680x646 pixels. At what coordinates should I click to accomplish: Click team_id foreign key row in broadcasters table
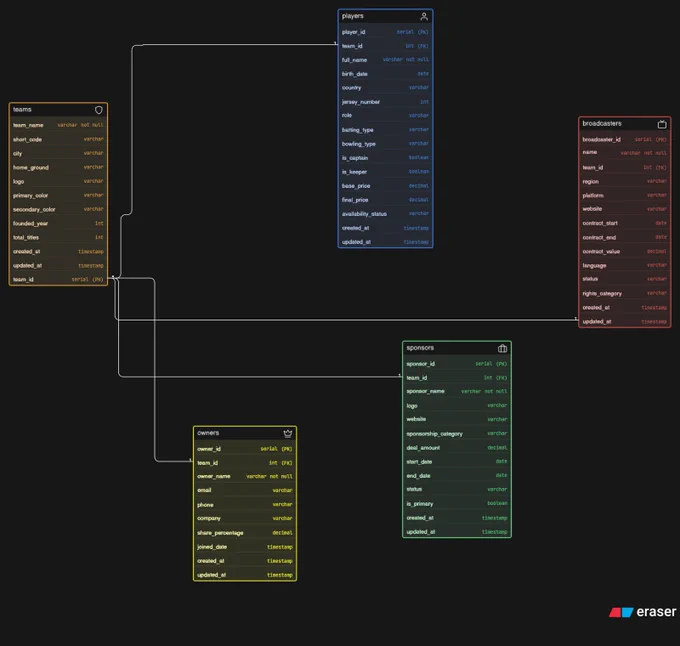click(x=624, y=167)
